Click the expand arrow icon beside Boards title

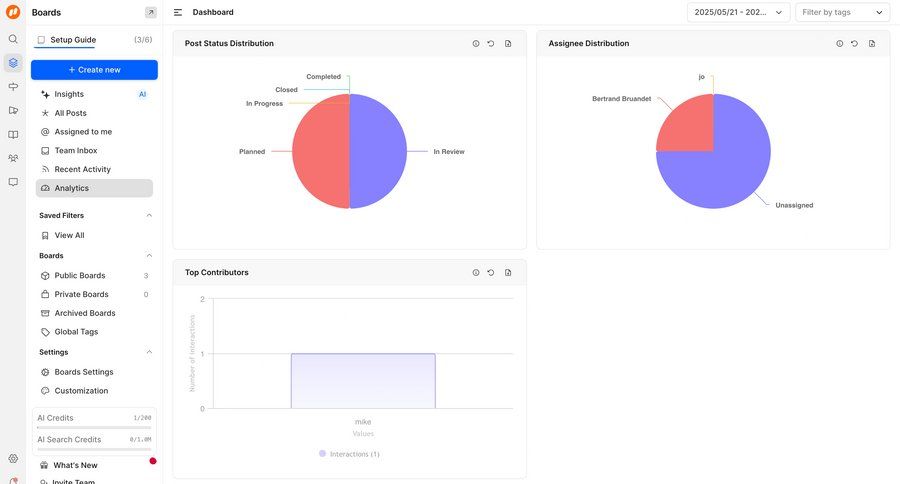click(150, 12)
